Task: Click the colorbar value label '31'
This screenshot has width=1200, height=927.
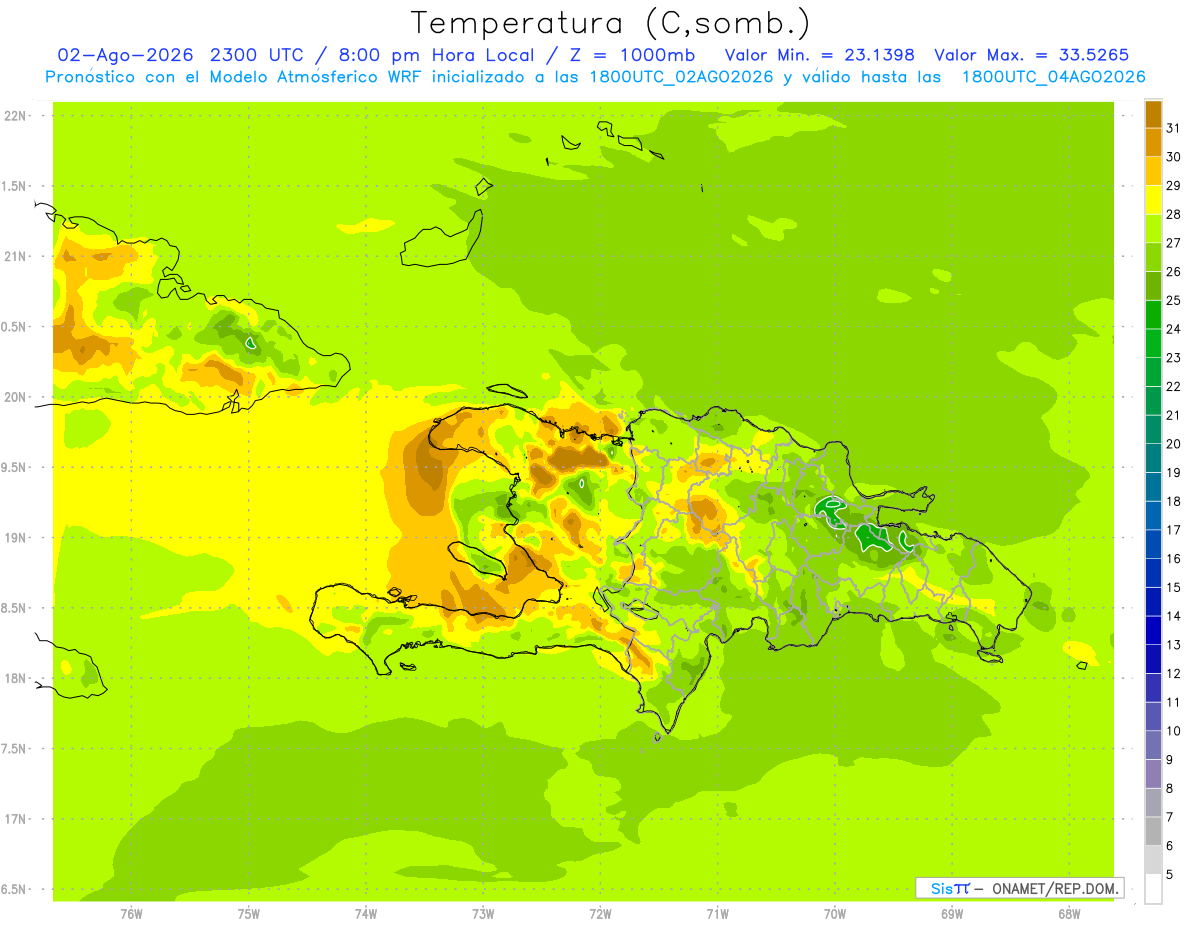Action: point(1174,129)
